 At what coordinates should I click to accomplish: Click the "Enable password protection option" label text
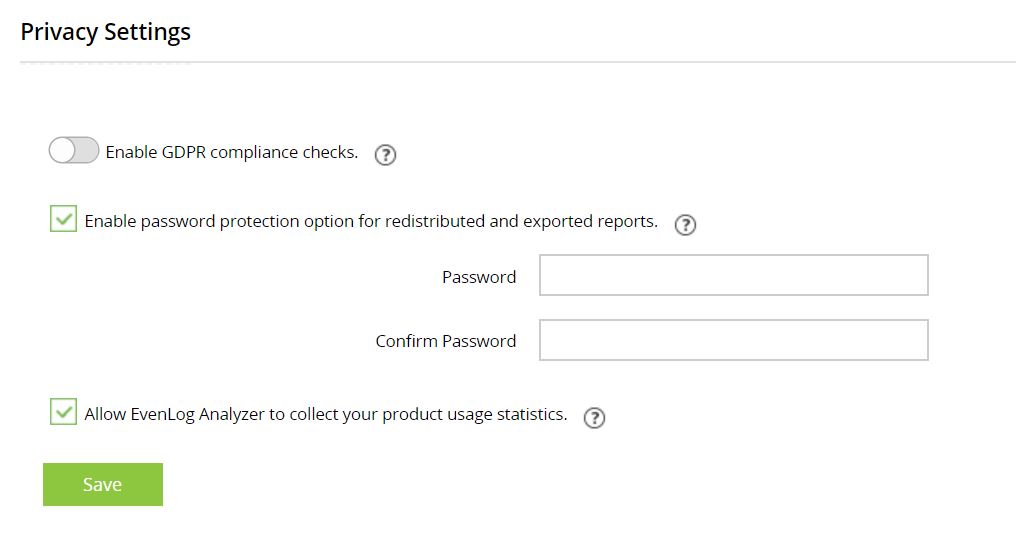pyautogui.click(x=370, y=222)
